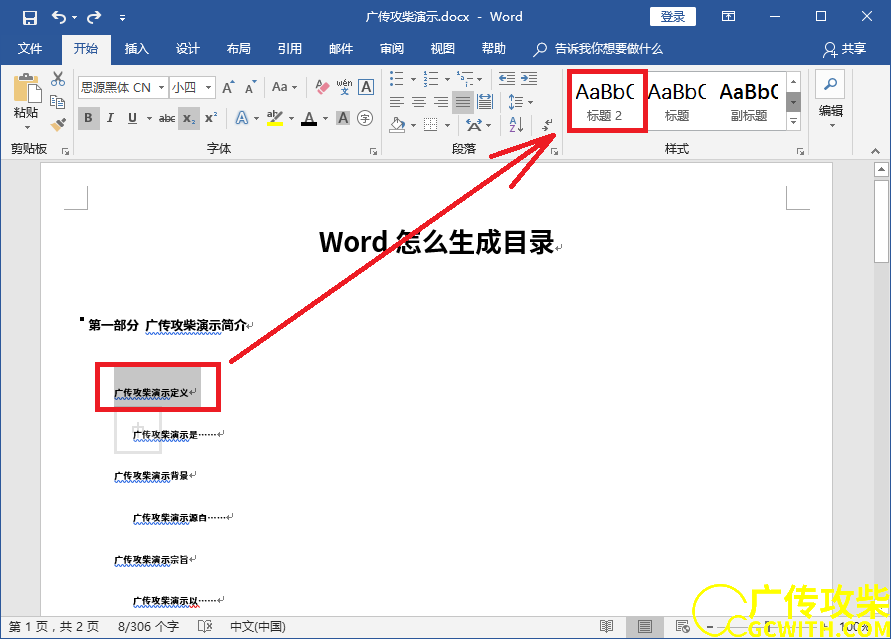
Task: Undo the last action
Action: pos(59,17)
